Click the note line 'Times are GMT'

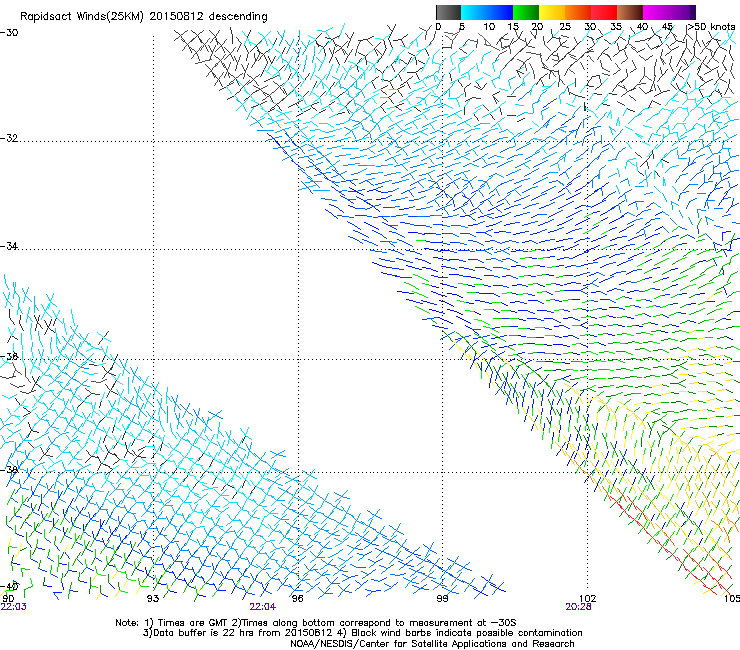pos(316,623)
